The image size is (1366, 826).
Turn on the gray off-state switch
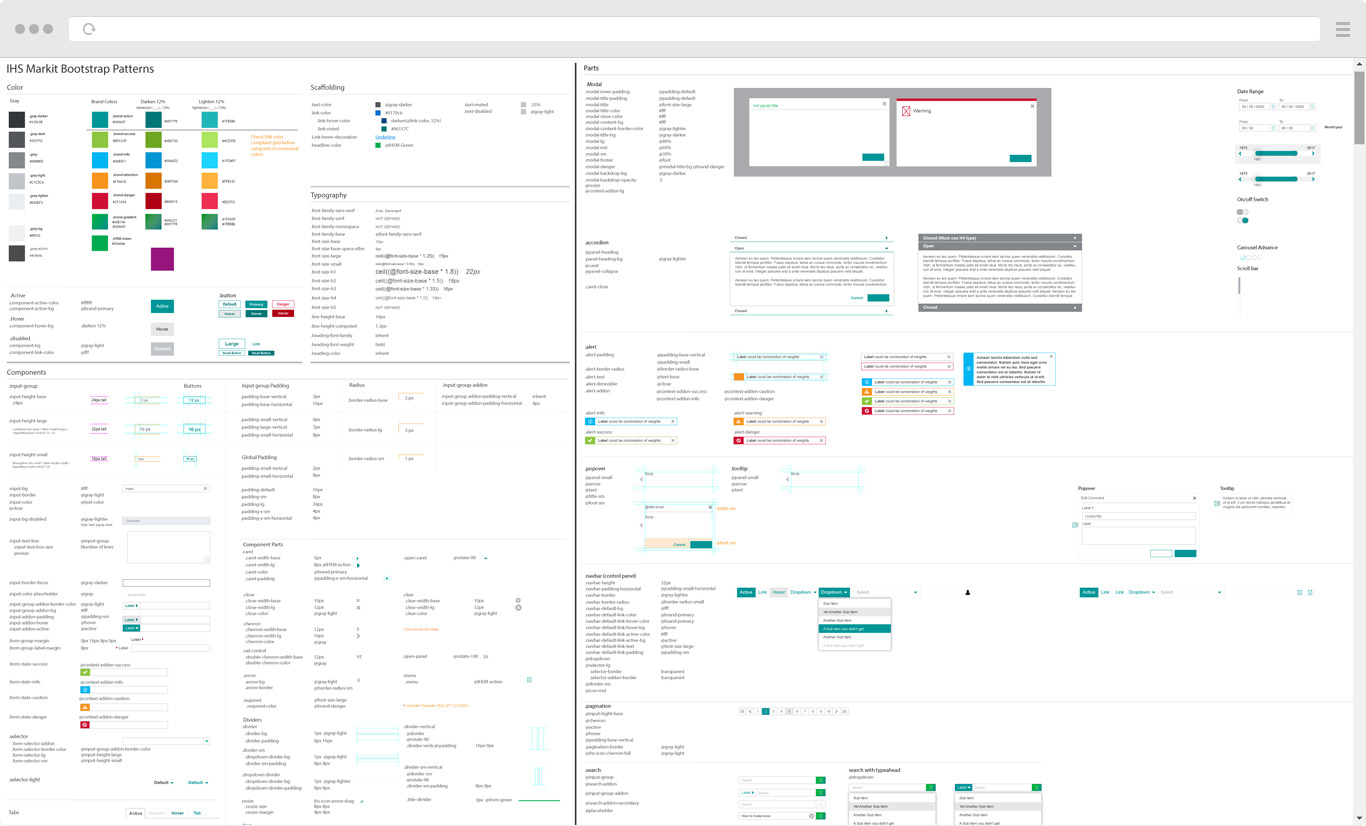tap(1242, 212)
